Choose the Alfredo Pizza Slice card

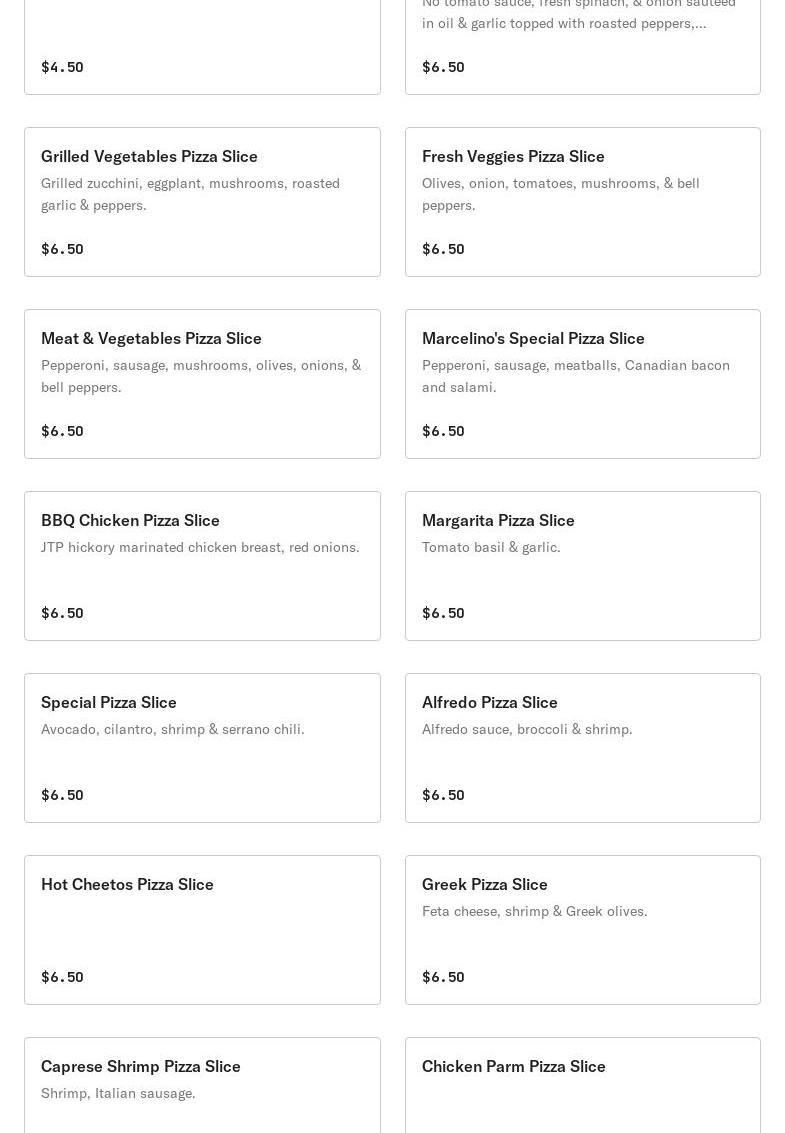tap(582, 748)
